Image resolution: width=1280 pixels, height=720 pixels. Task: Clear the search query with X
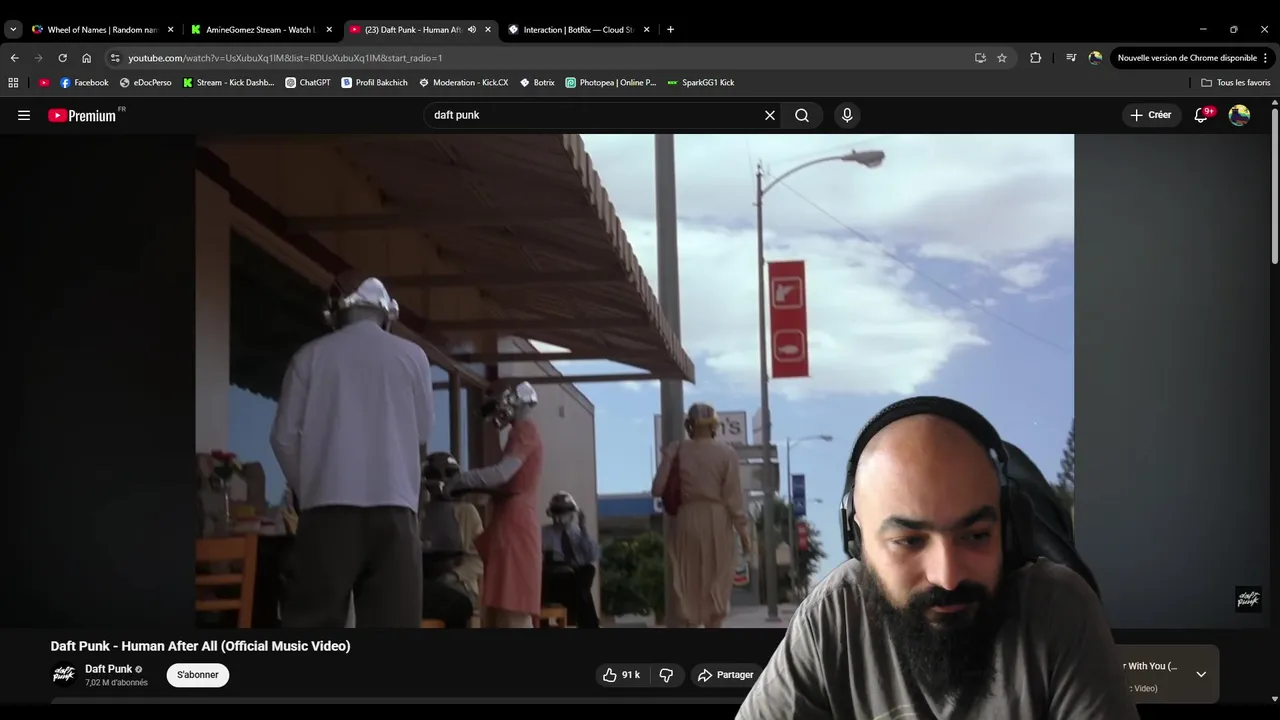click(770, 115)
